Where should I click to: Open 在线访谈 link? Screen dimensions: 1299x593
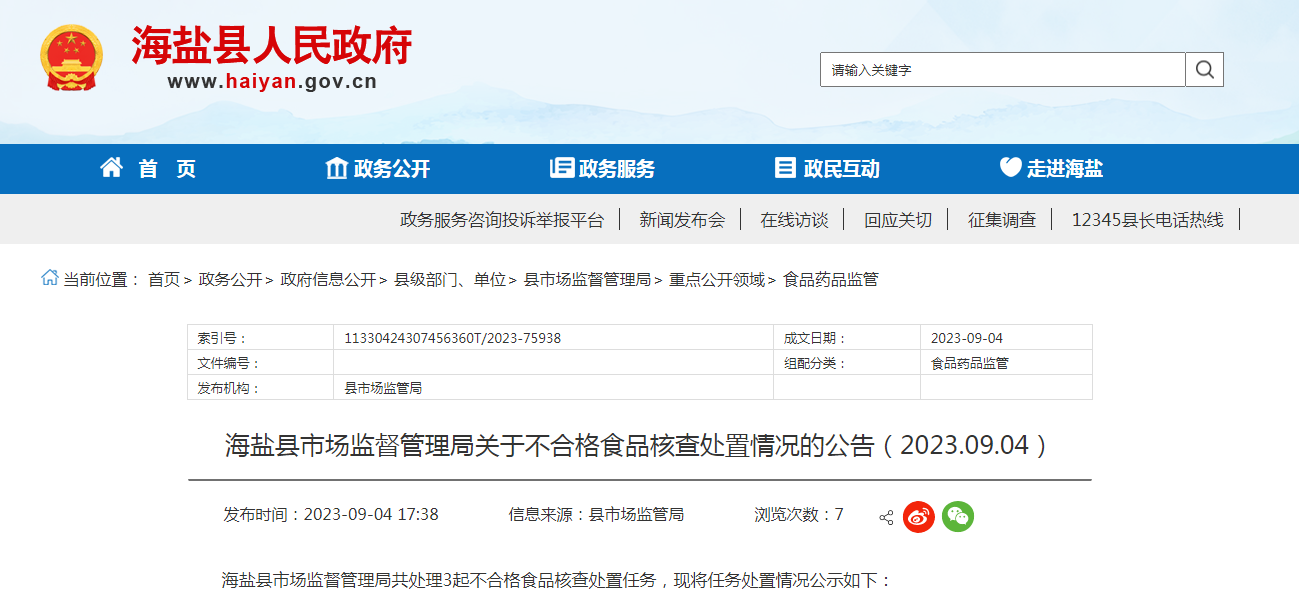(x=794, y=220)
